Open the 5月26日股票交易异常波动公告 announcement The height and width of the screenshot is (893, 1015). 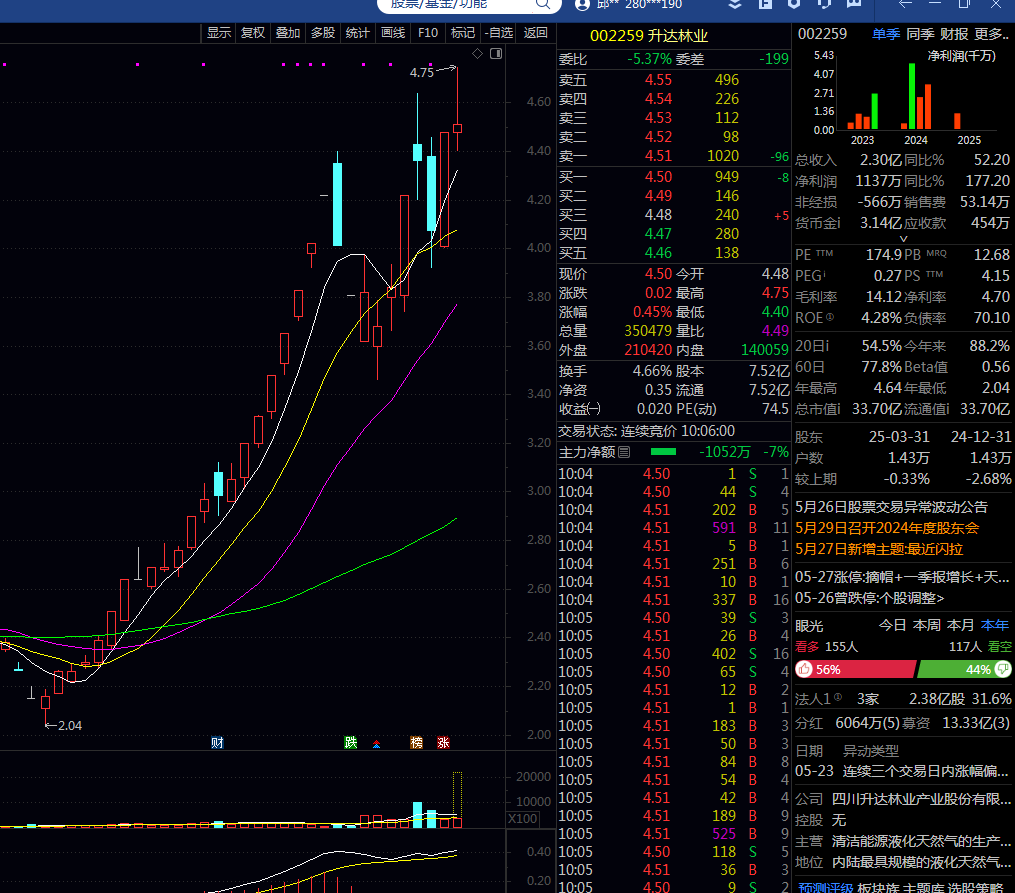891,507
